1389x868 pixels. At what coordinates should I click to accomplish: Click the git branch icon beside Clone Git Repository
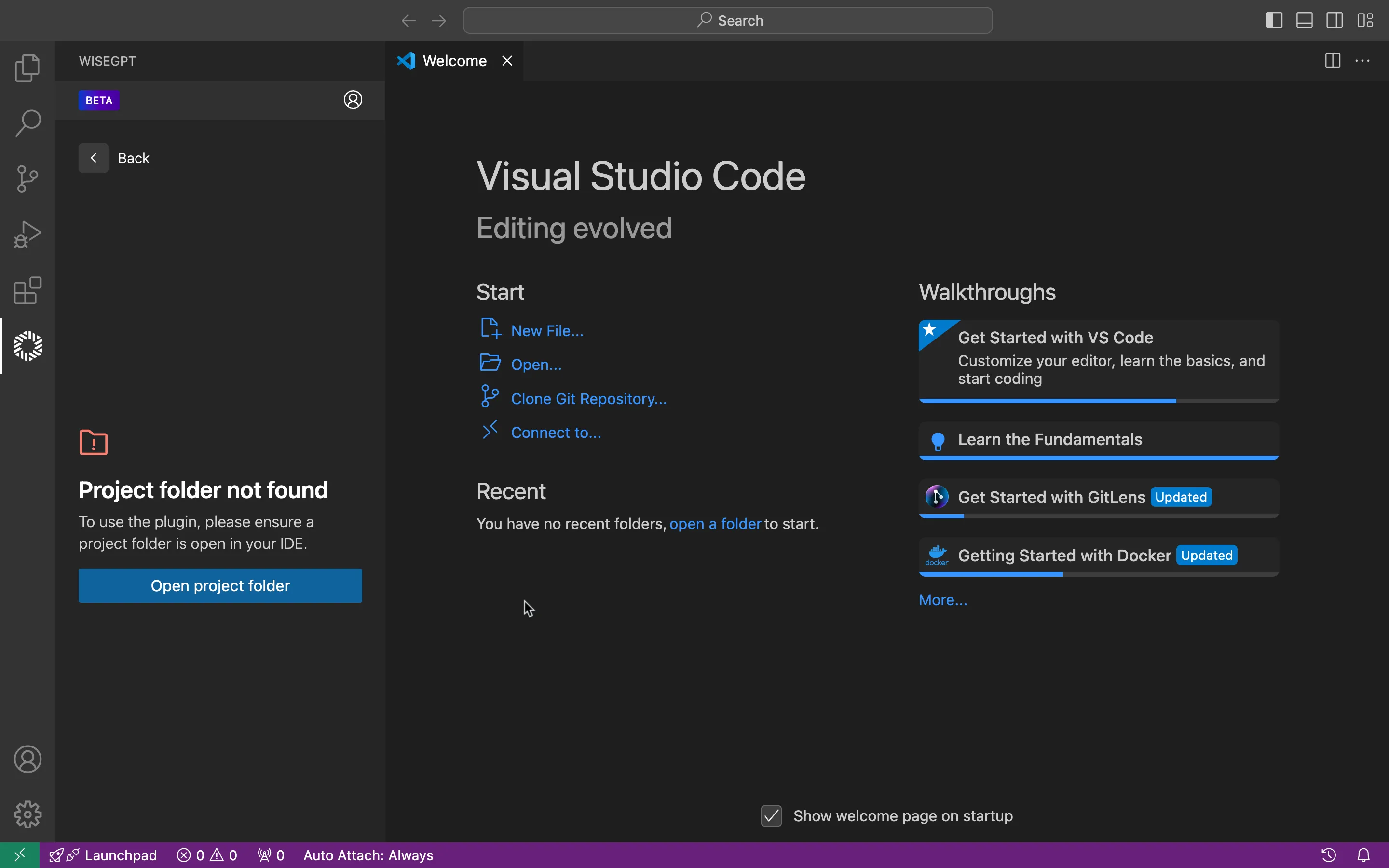pos(490,396)
